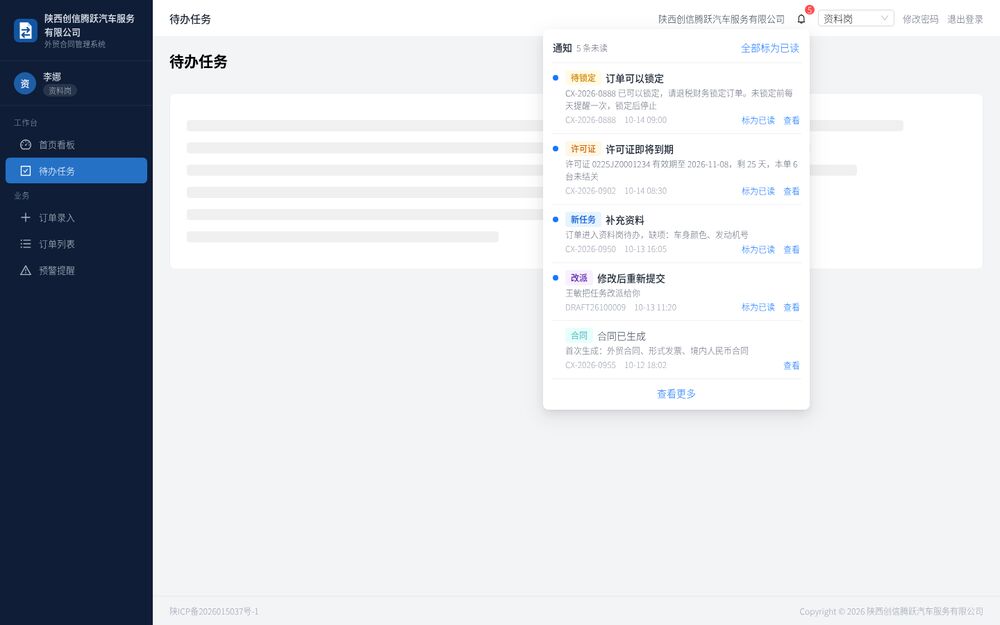This screenshot has height=625, width=1000.
Task: Click the user name 李娜 in sidebar
Action: pos(52,77)
